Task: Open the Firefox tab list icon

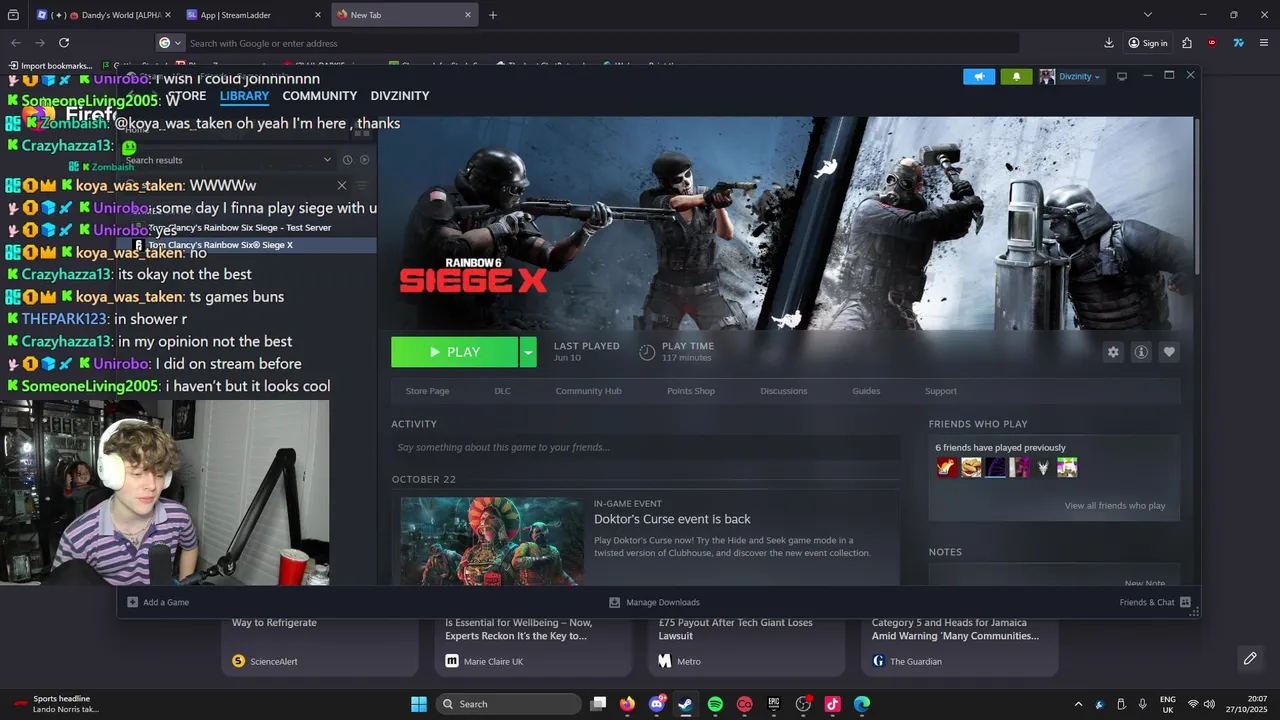Action: click(13, 15)
